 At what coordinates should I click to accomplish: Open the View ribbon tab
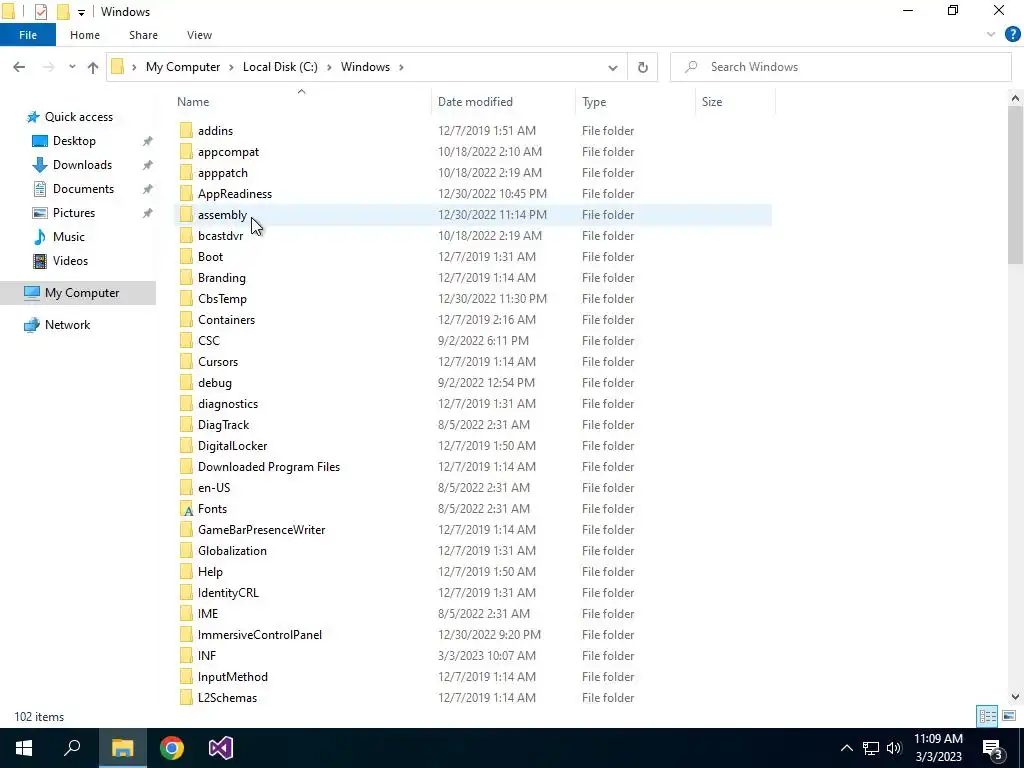point(199,35)
